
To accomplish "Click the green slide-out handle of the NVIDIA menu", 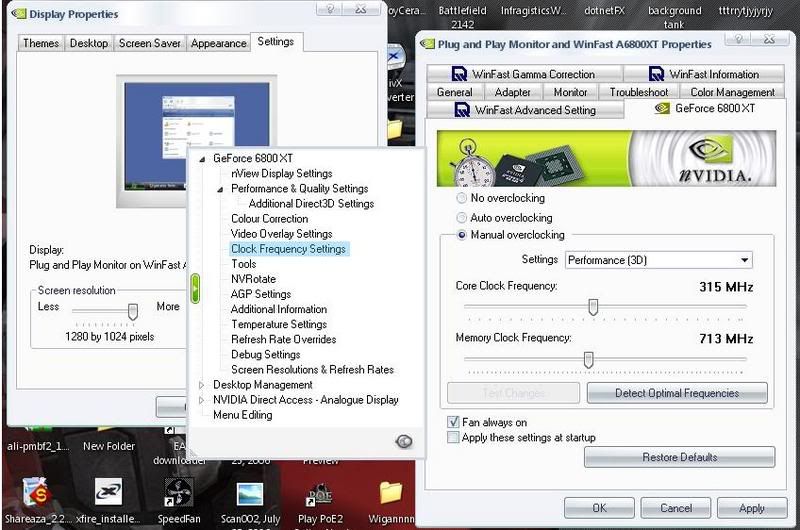I will [195, 288].
